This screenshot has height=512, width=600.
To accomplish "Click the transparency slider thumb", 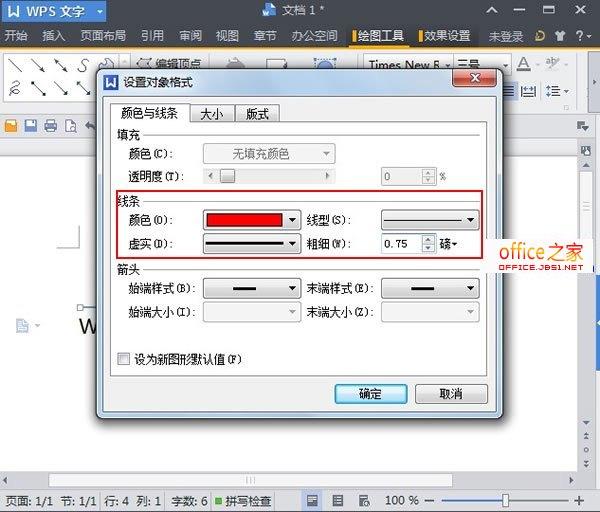I will pos(228,176).
